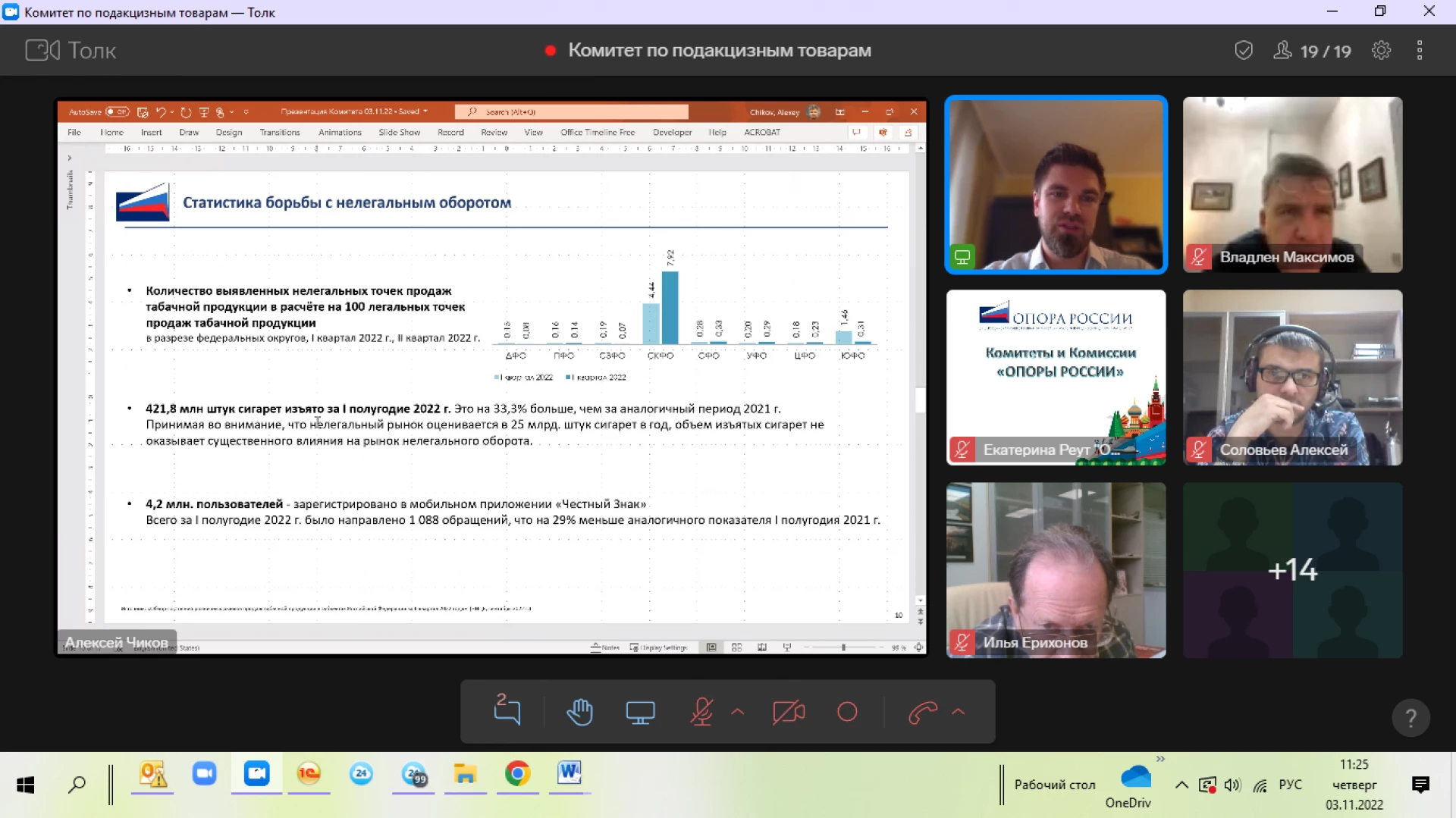The image size is (1456, 818).
Task: Start screen sharing with monitor icon
Action: pos(639,712)
